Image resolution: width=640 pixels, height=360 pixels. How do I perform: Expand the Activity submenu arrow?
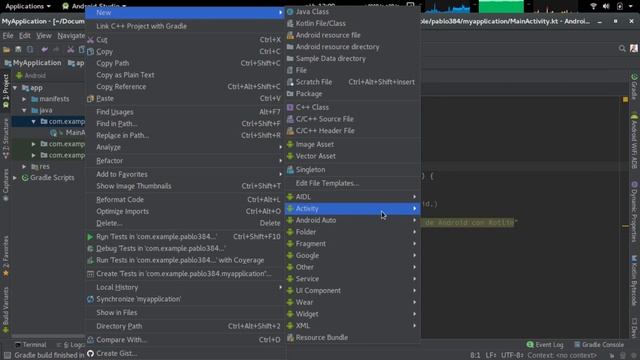414,209
